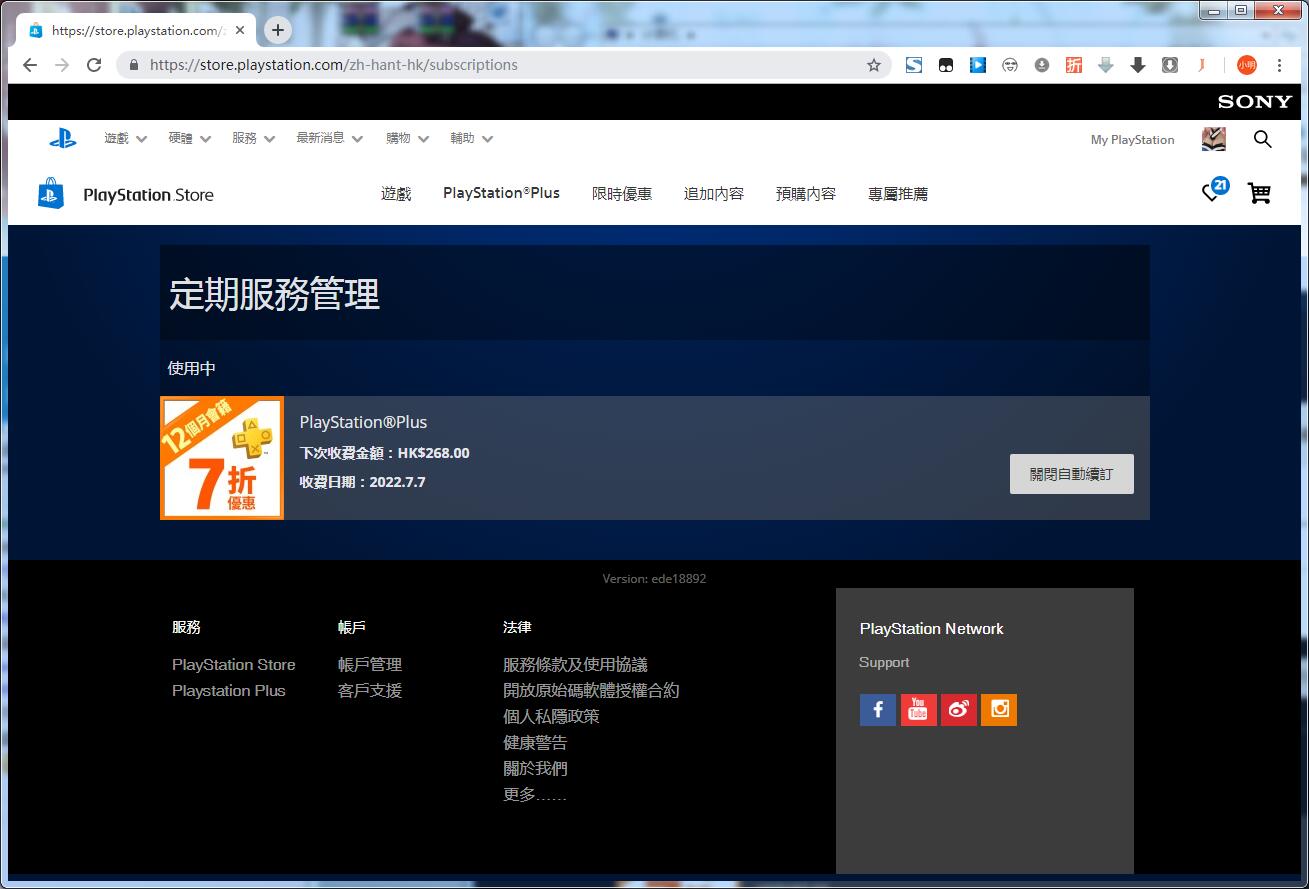Click the browser forward arrow
This screenshot has height=889, width=1309.
click(62, 65)
